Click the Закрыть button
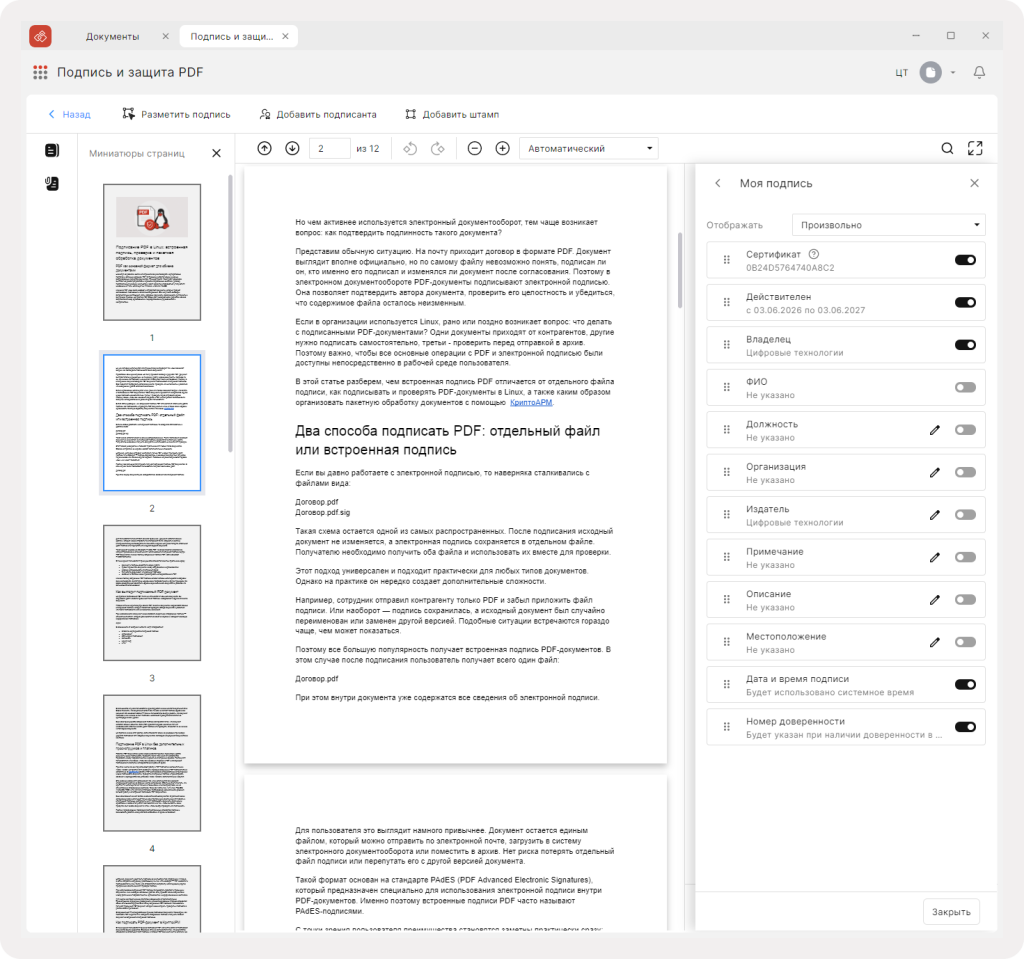The image size is (1024, 959). click(951, 912)
